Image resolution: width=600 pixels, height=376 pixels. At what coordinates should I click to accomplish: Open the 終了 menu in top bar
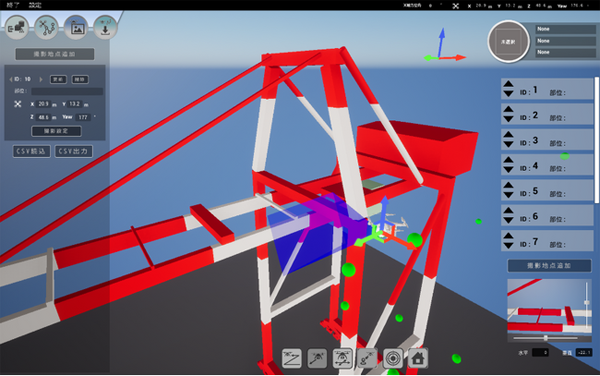point(13,5)
